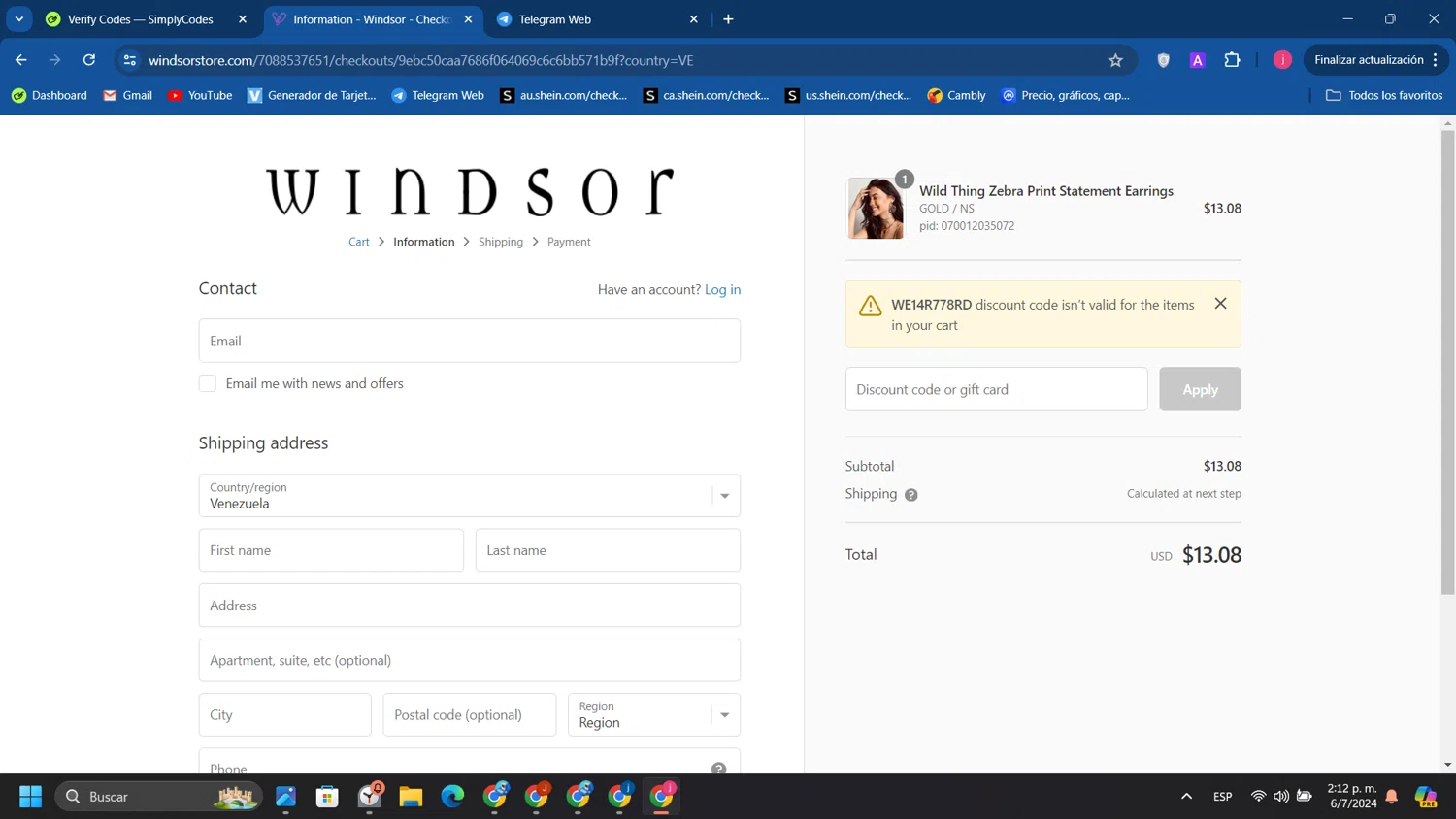Viewport: 1456px width, 819px height.
Task: Open the Telegram Web bookmark
Action: 438,95
